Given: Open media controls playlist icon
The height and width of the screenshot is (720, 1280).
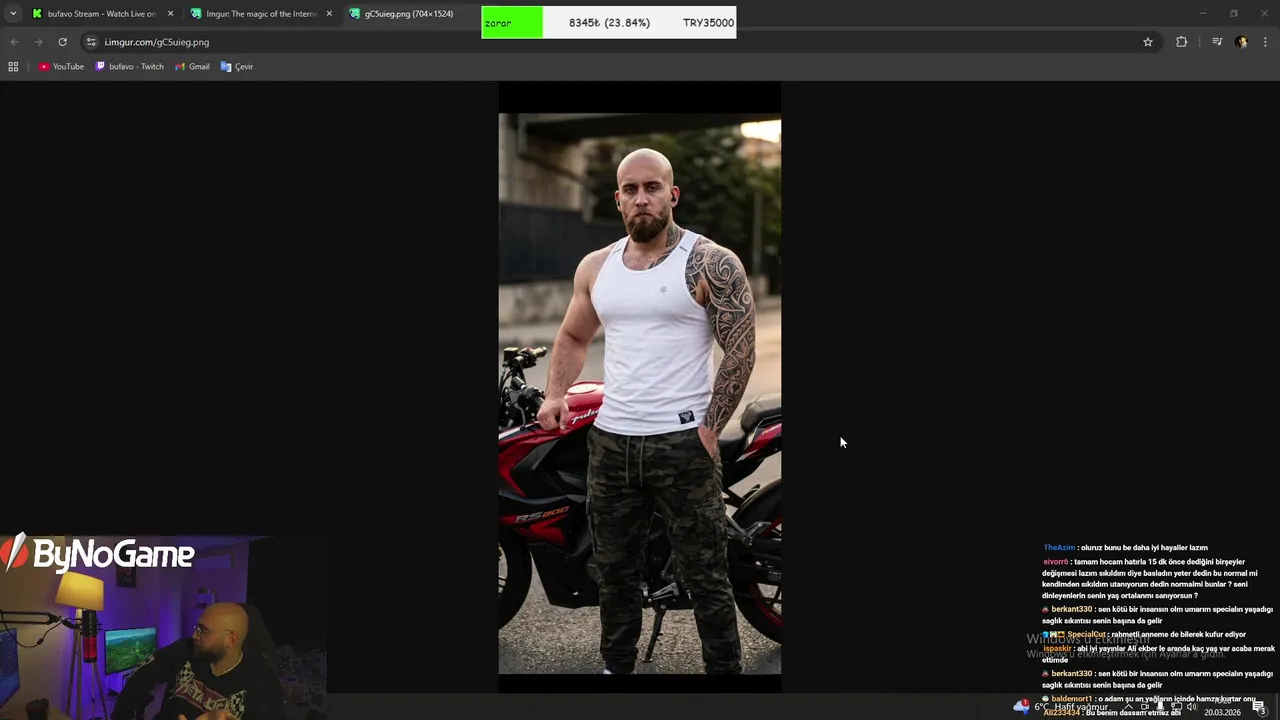Looking at the screenshot, I should (x=1217, y=42).
